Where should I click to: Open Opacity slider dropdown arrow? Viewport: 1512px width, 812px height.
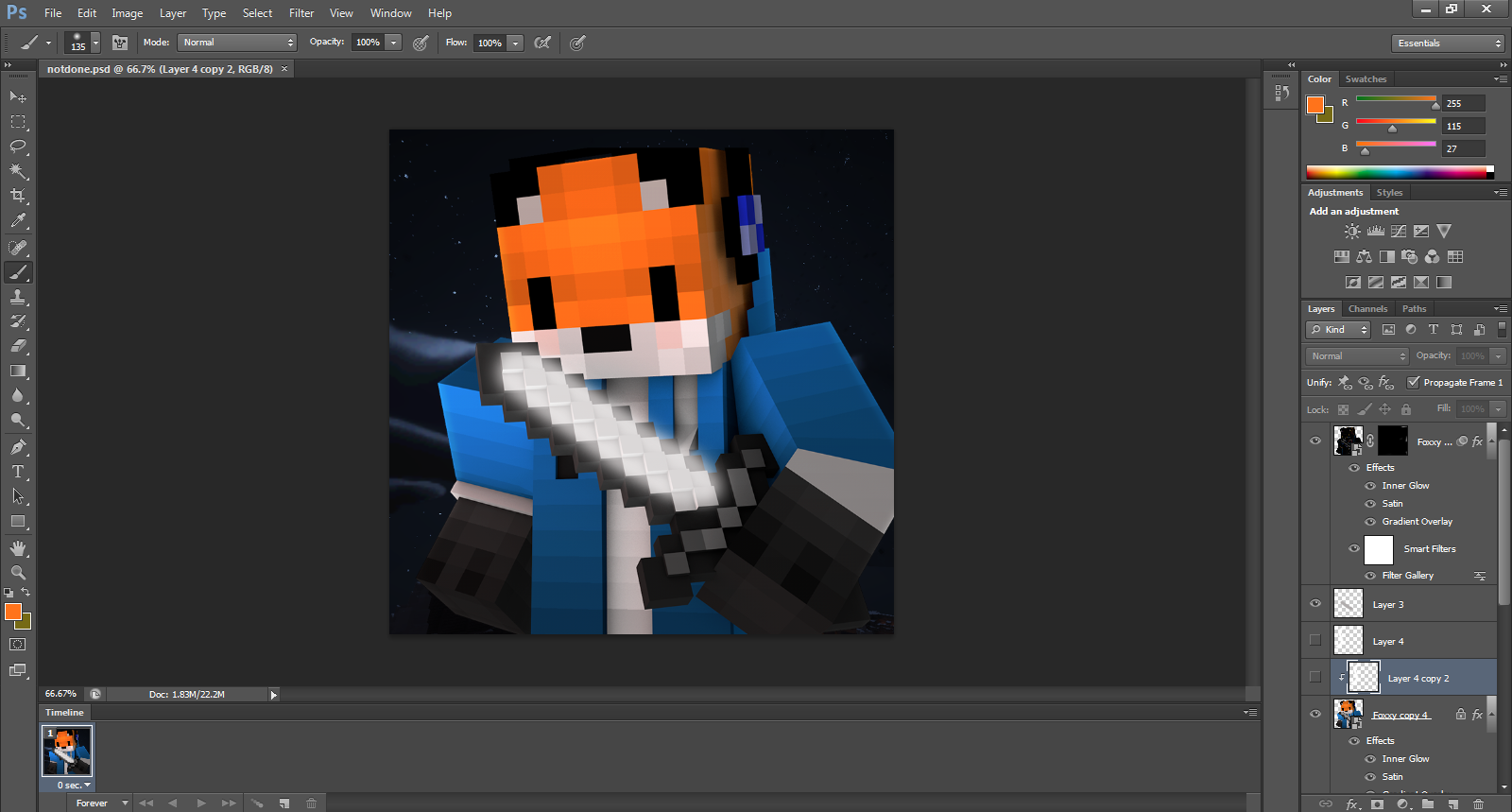click(394, 43)
